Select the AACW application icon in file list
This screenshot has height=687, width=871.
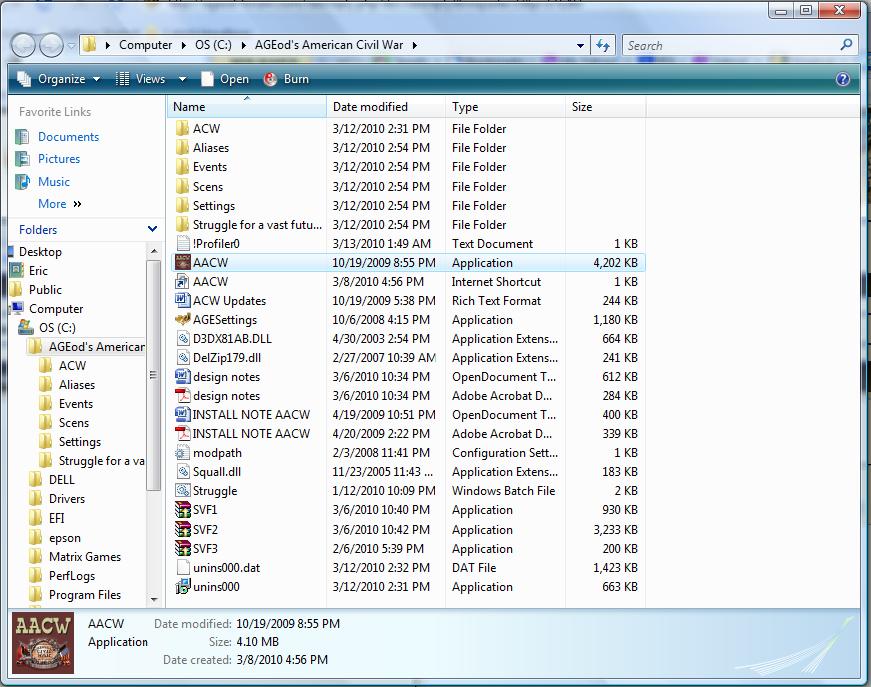coord(182,263)
